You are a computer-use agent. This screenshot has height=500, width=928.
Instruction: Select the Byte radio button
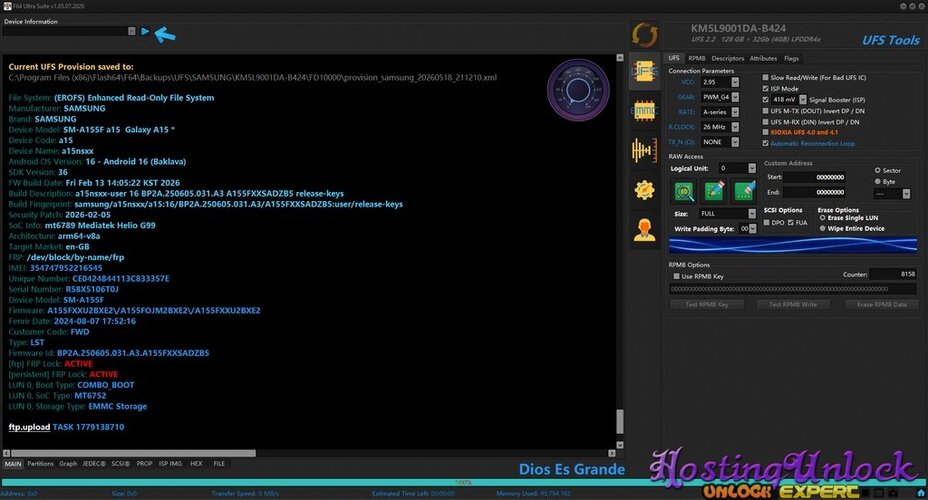pos(878,181)
